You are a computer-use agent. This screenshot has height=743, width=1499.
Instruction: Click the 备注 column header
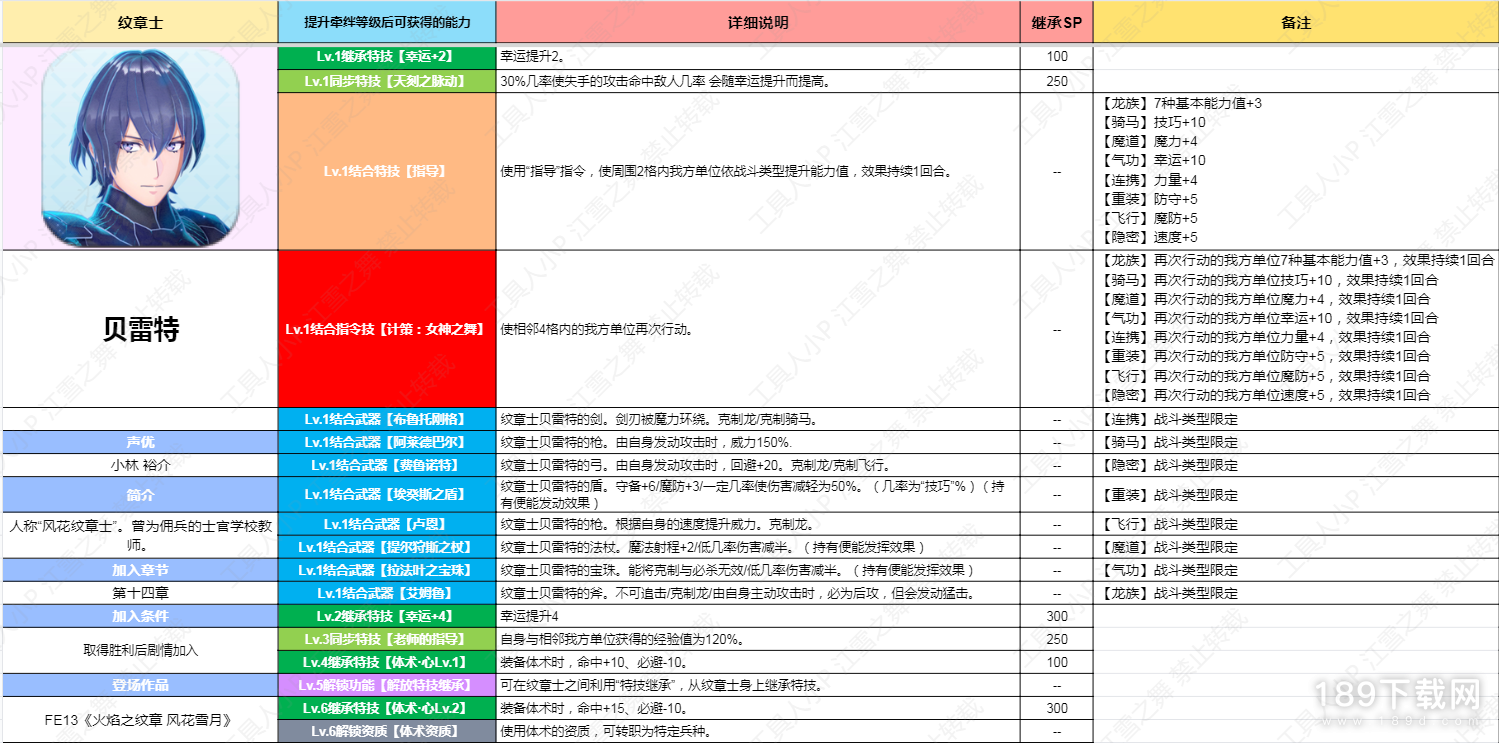tap(1295, 22)
